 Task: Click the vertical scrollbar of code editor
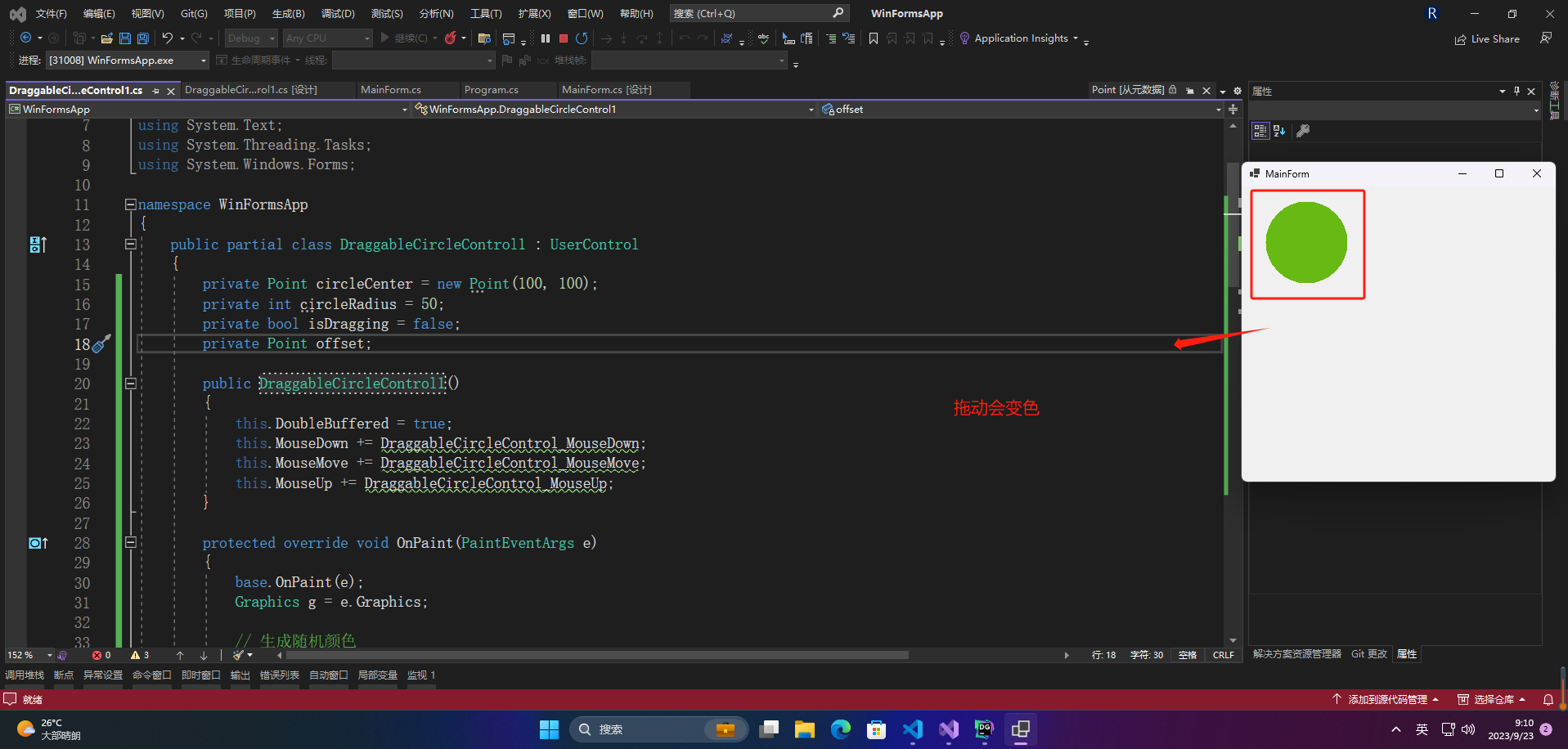coord(1233,225)
